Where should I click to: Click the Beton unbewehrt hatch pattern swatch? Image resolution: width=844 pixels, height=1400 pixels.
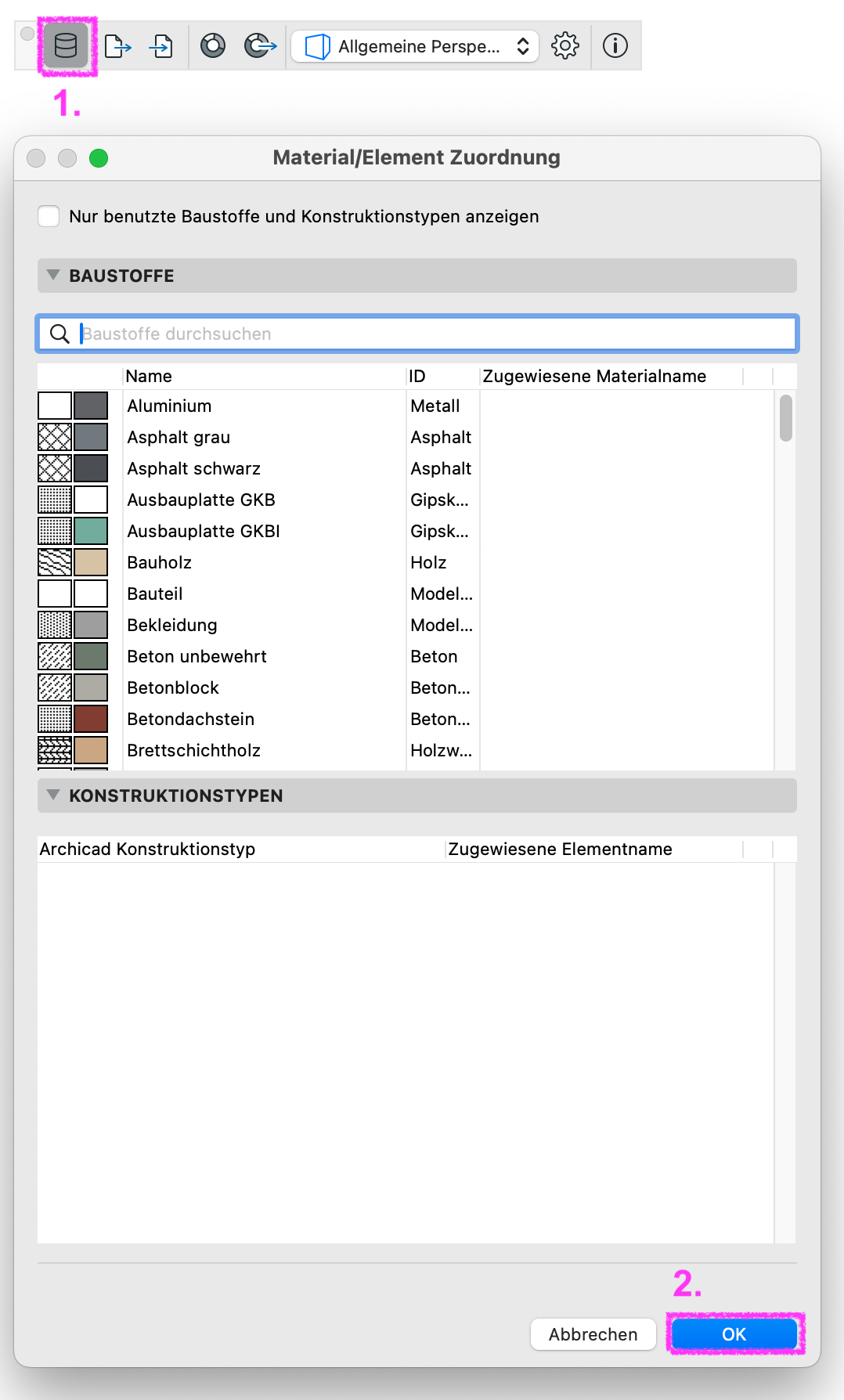click(55, 657)
